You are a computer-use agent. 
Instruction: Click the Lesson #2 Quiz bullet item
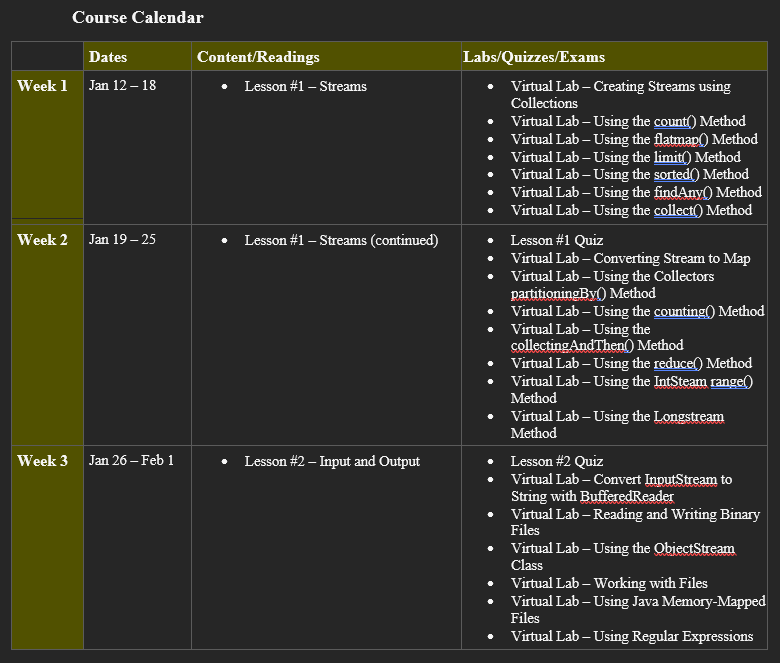click(x=557, y=461)
